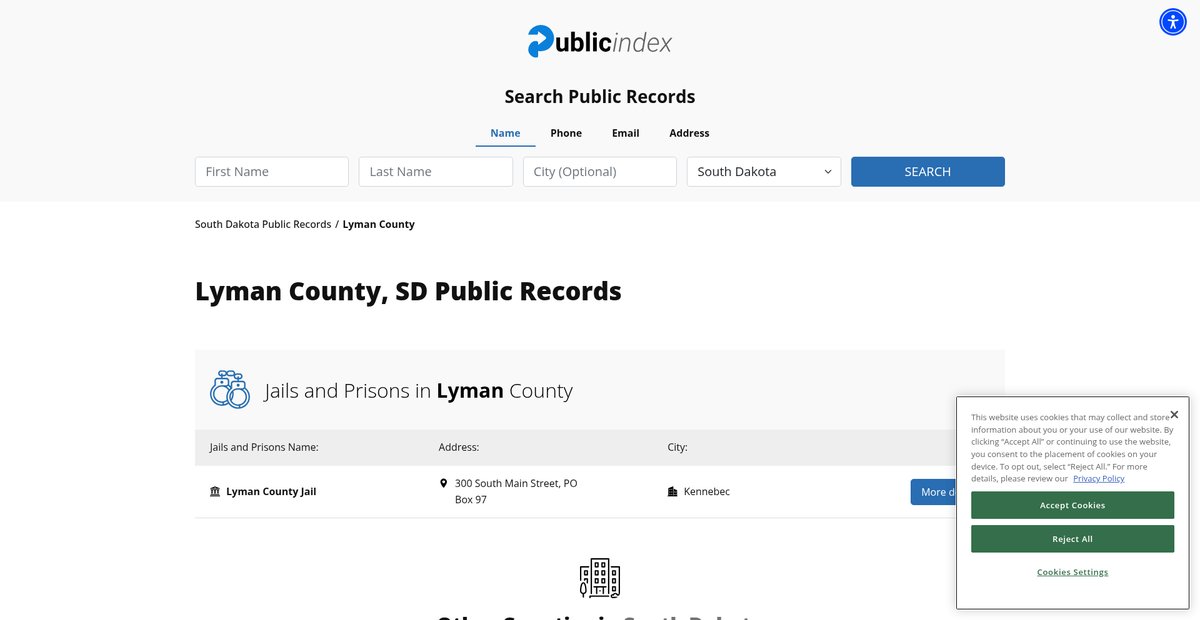Image resolution: width=1200 pixels, height=620 pixels.
Task: Click the Search Public Records heading
Action: click(x=600, y=97)
